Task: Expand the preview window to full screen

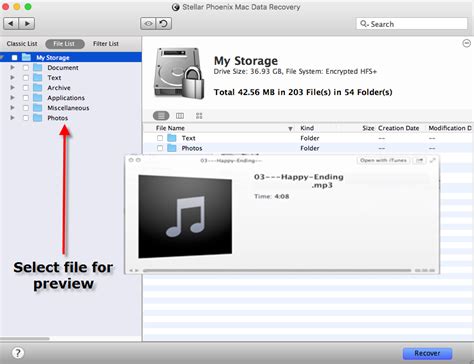Action: (433, 161)
